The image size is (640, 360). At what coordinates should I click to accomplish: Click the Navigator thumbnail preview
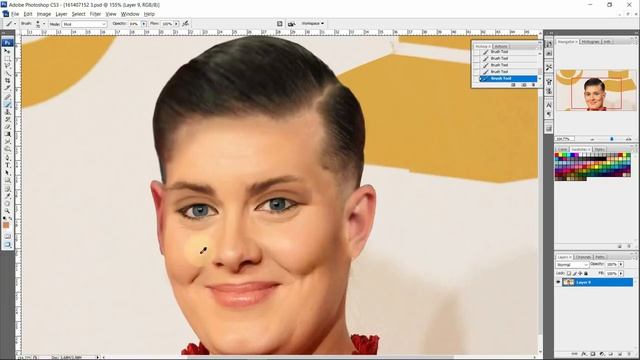tap(596, 90)
